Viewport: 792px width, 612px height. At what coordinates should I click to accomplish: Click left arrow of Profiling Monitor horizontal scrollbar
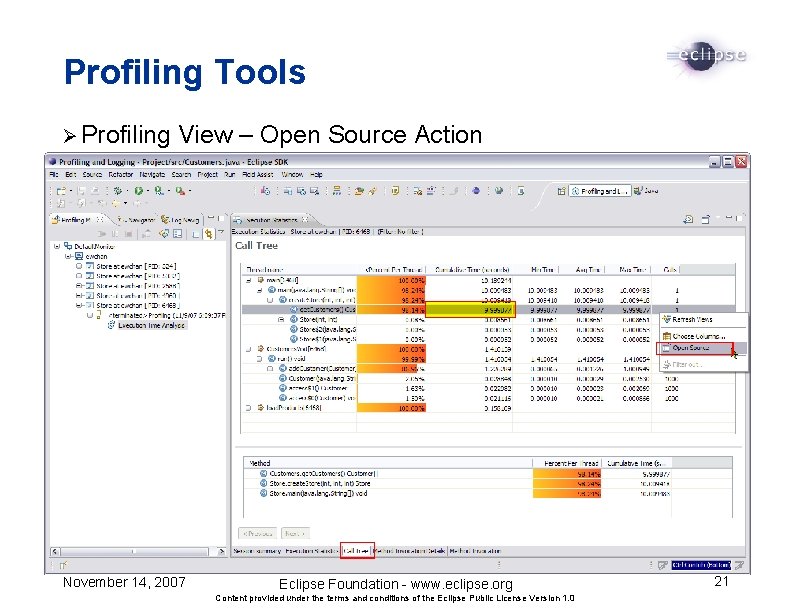pyautogui.click(x=56, y=551)
